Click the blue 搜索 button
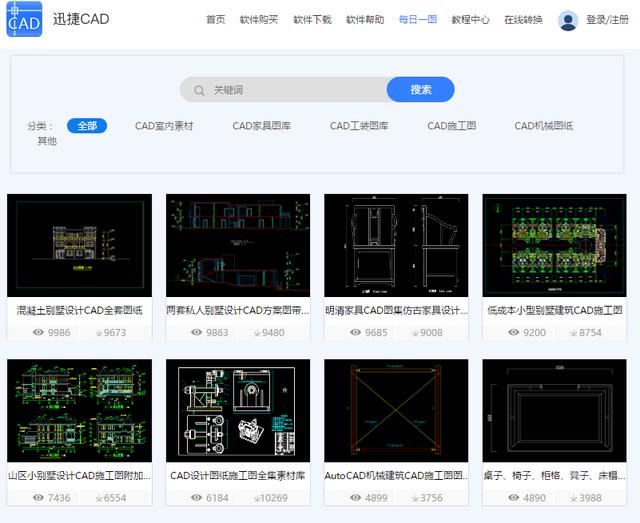The width and height of the screenshot is (640, 523). (420, 89)
